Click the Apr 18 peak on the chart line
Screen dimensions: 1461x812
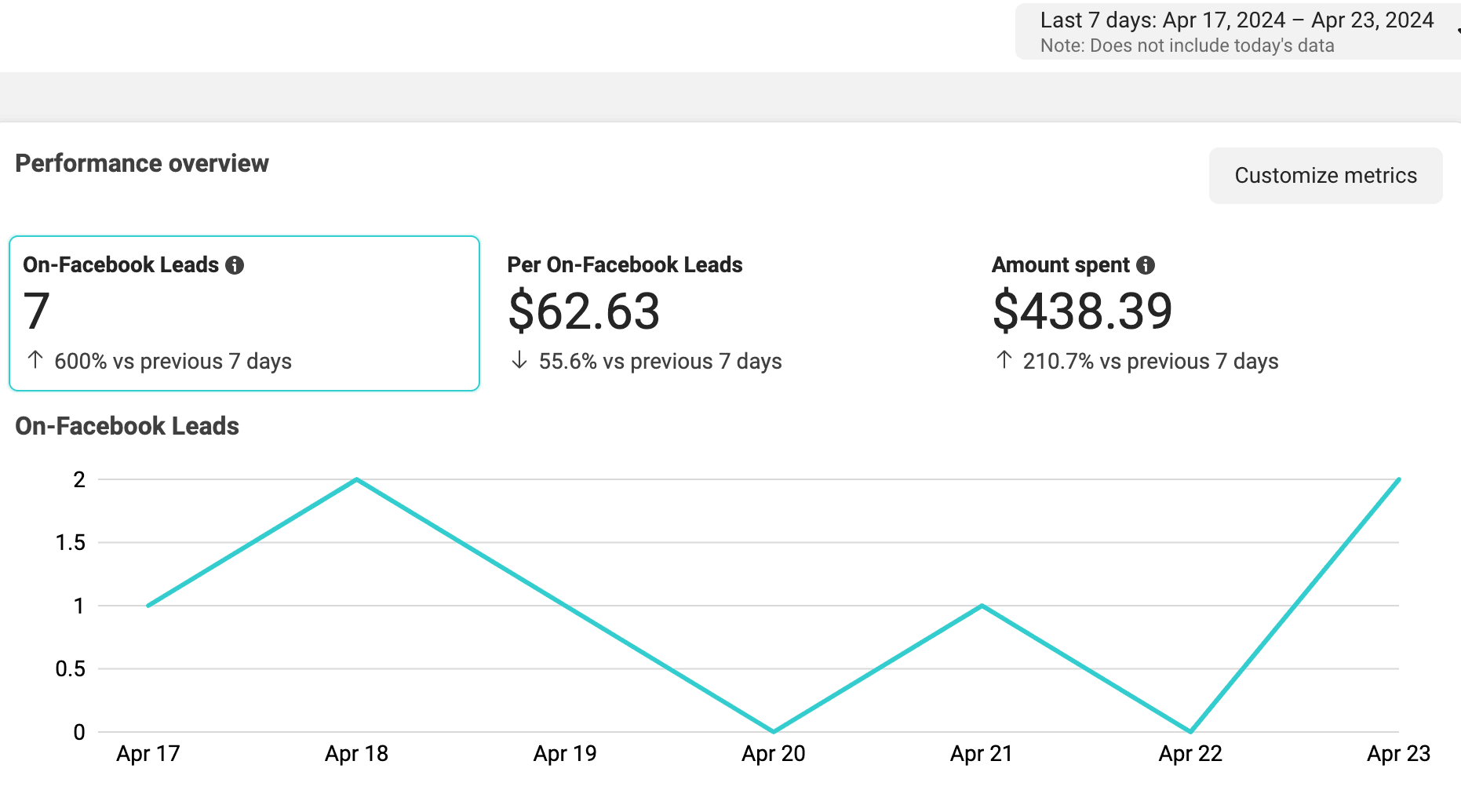[357, 479]
